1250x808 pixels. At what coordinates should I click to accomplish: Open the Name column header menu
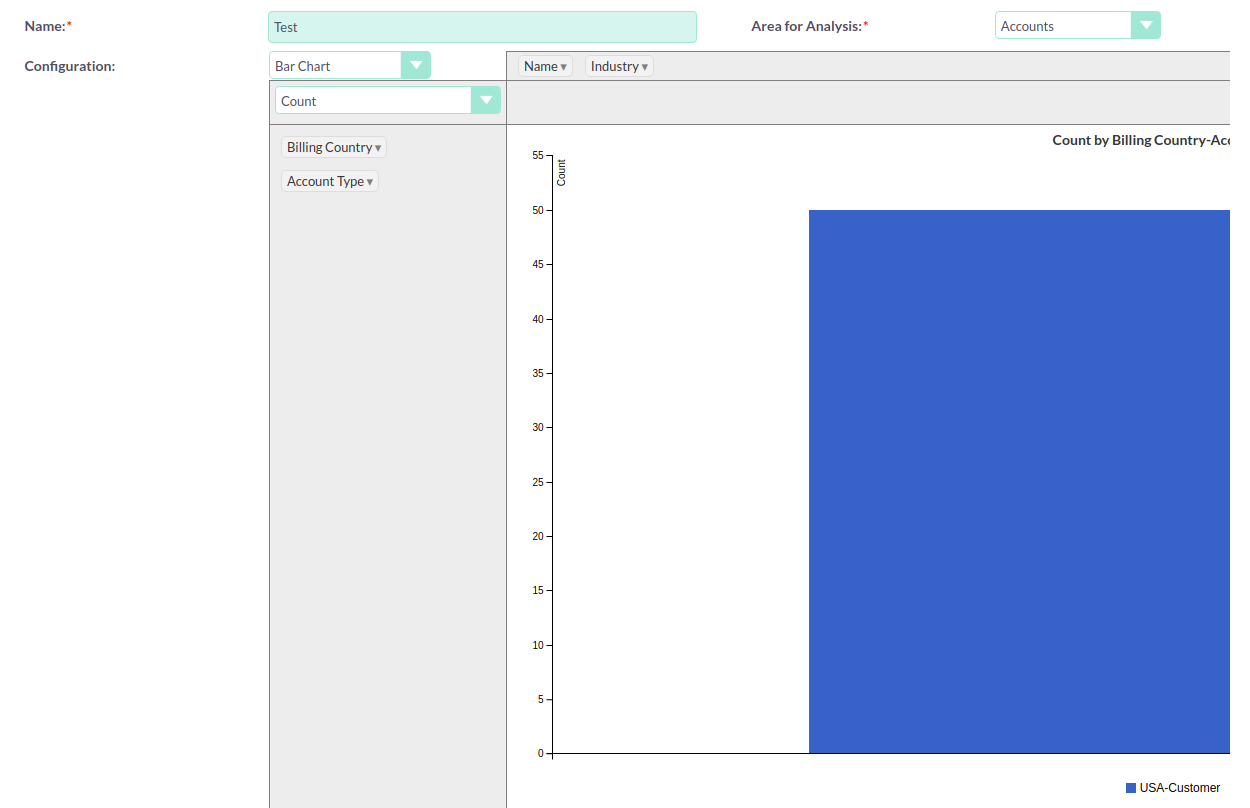tap(544, 66)
